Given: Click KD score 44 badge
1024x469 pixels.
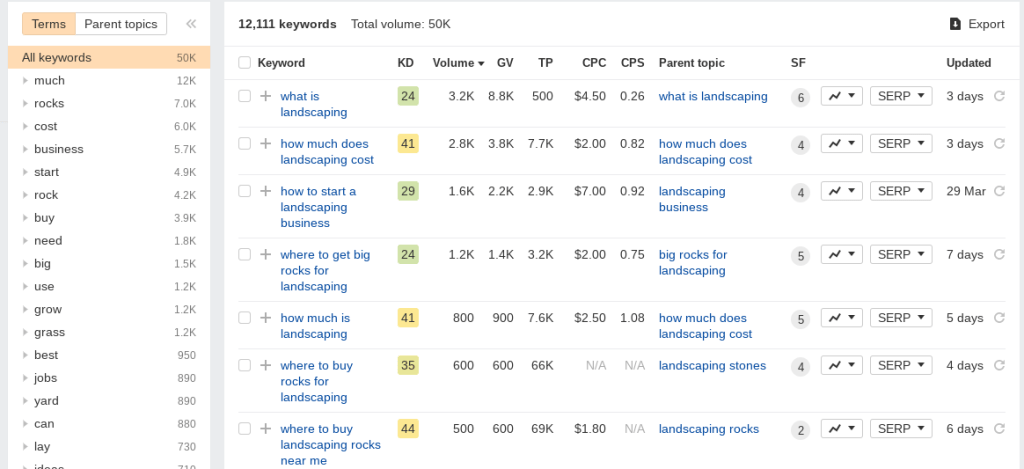Looking at the screenshot, I should tap(408, 429).
